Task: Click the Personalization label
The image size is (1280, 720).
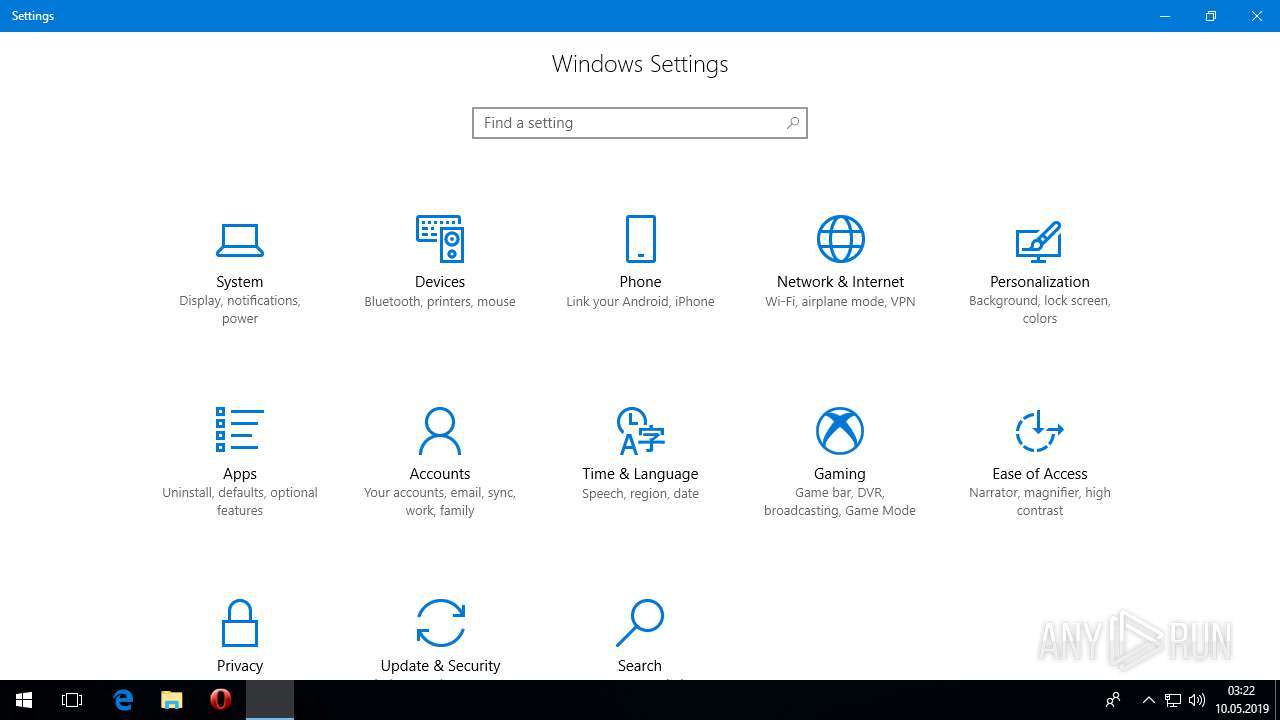Action: (1040, 282)
